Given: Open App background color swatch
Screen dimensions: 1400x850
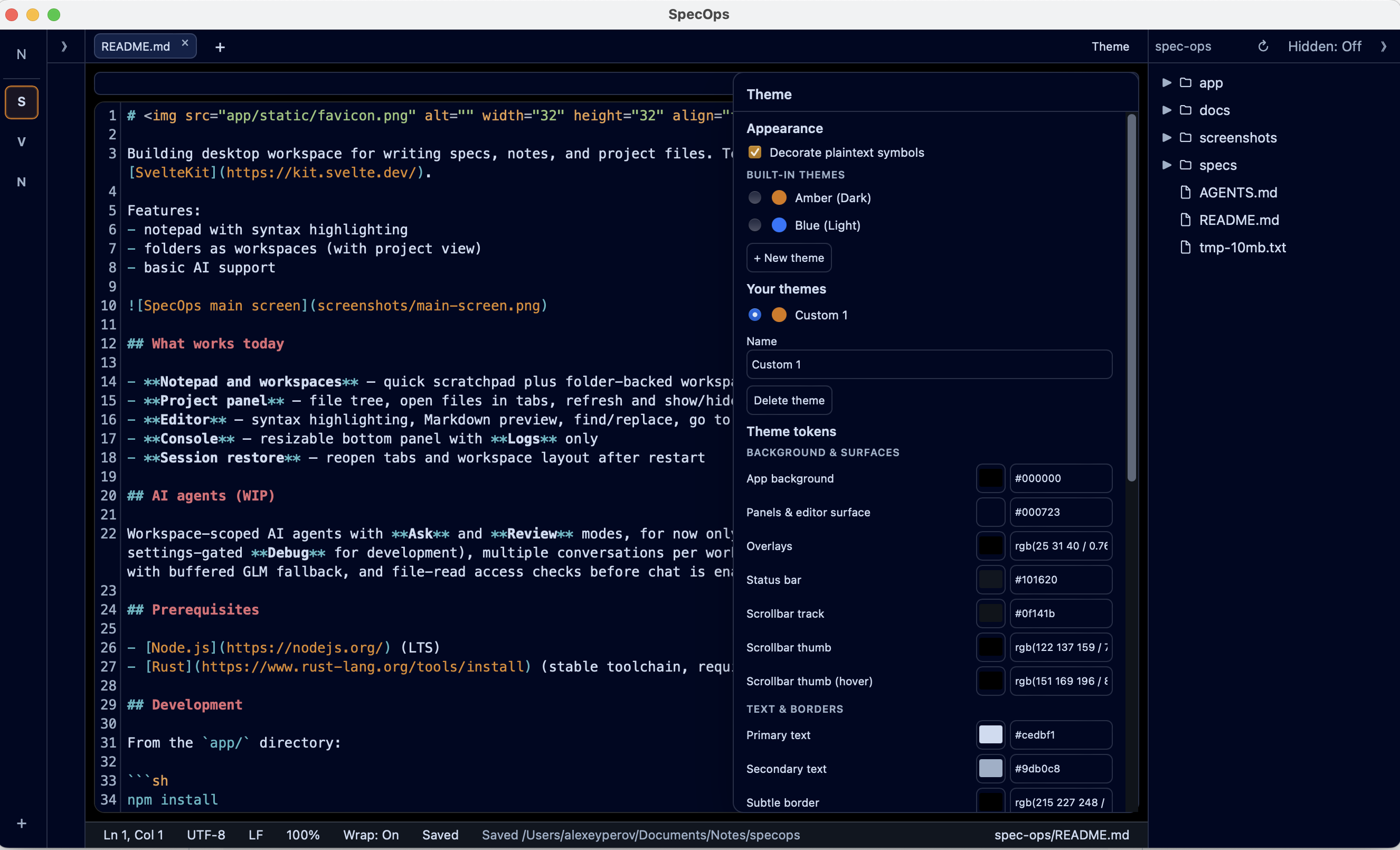Looking at the screenshot, I should point(990,478).
